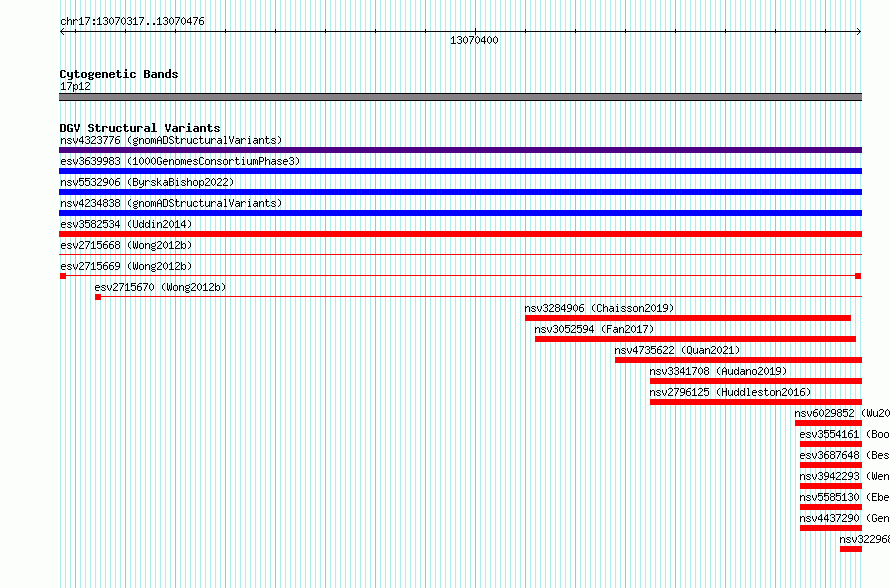Click the nsv2796125 Huddleston2016 label
The width and height of the screenshot is (890, 588).
(730, 392)
